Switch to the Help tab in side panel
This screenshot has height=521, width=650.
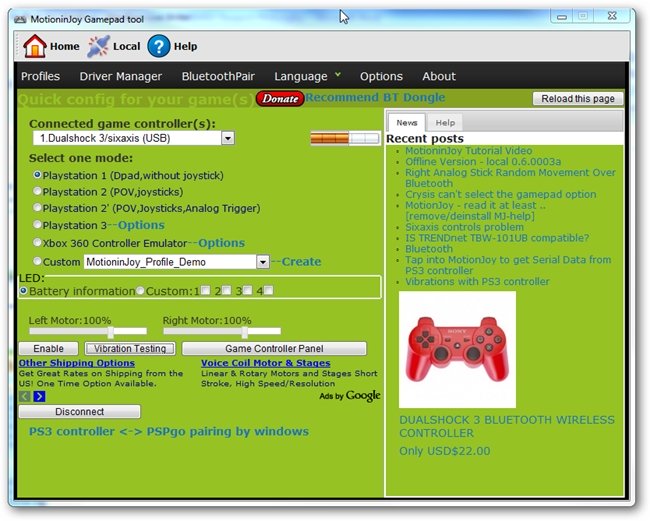point(445,123)
